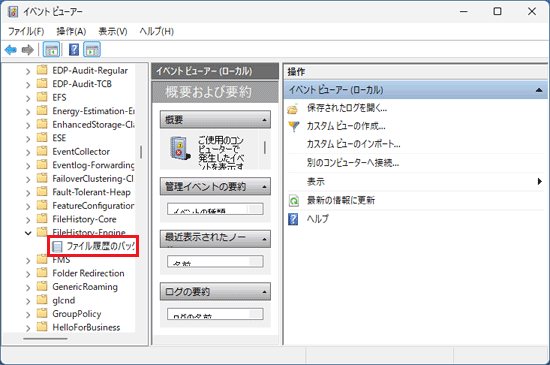This screenshot has height=365, width=550.
Task: Select the FailoverClustering folder icon
Action: 42,178
